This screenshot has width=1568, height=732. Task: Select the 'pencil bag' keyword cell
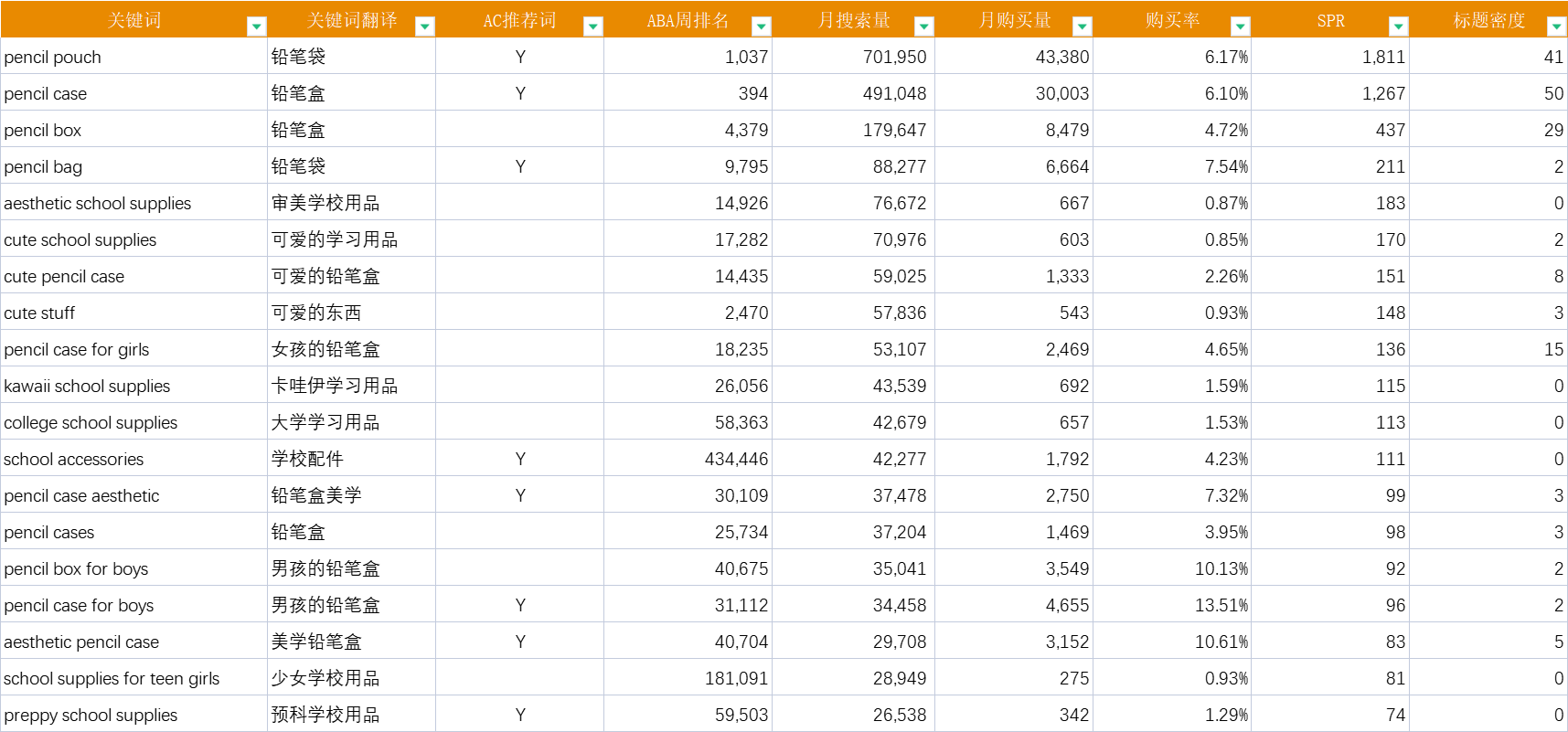coord(134,166)
